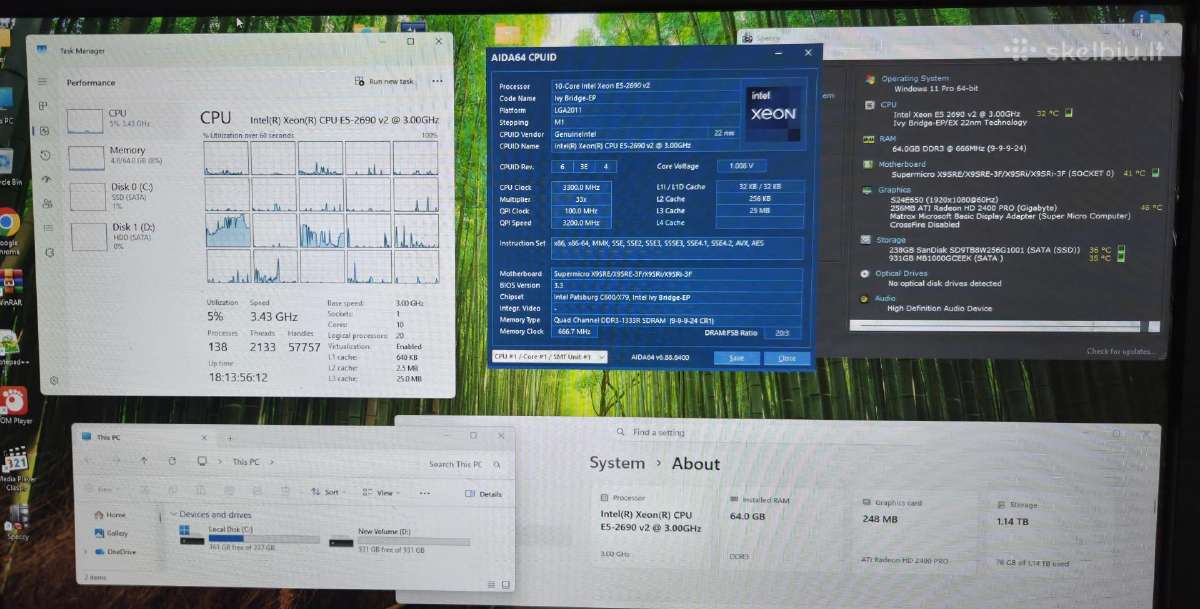Click Save button in AIDA64 CPUID
This screenshot has width=1200, height=609.
(736, 357)
